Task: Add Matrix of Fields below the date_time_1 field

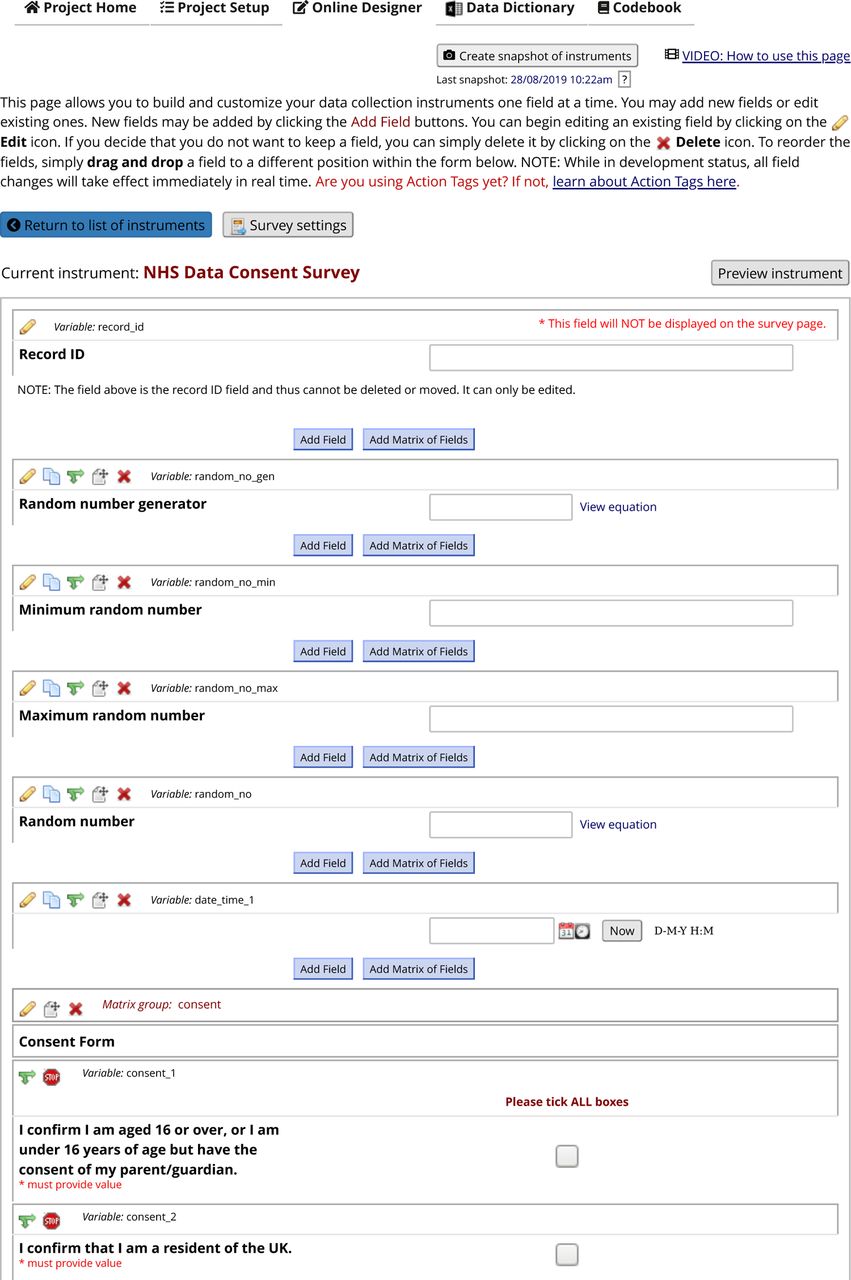Action: tap(418, 969)
